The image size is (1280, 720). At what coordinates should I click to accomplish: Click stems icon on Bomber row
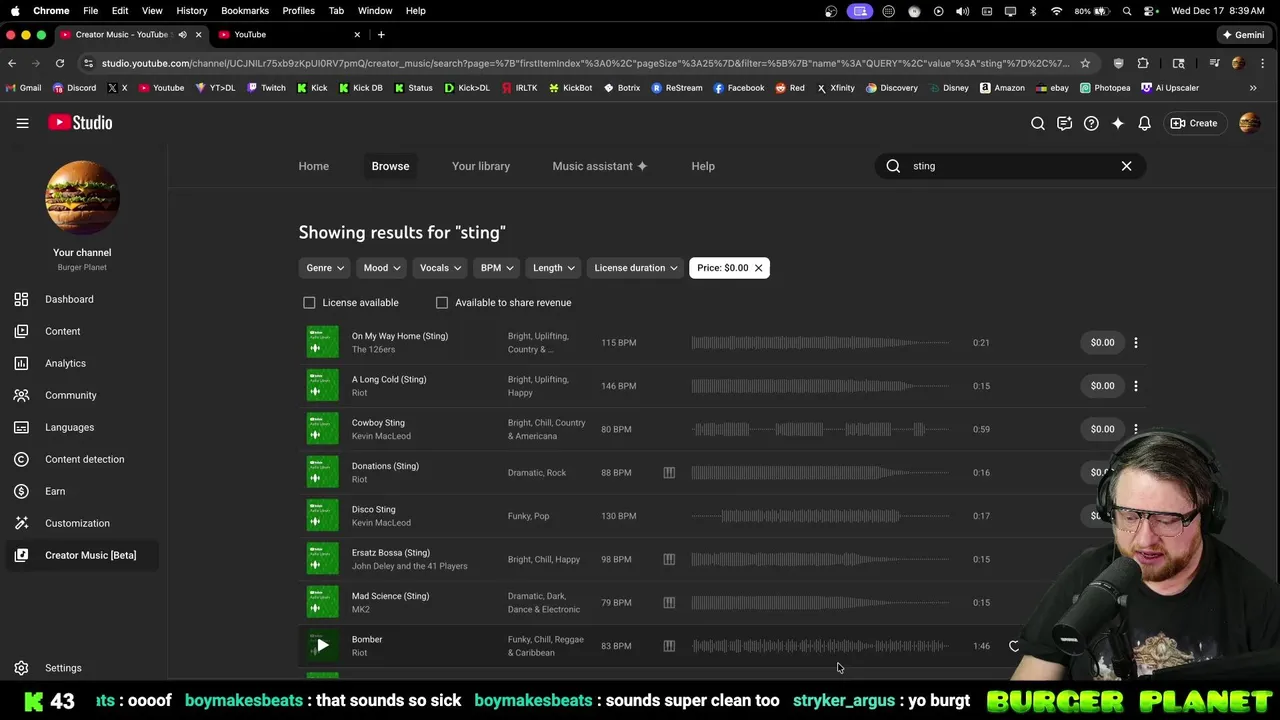tap(669, 646)
